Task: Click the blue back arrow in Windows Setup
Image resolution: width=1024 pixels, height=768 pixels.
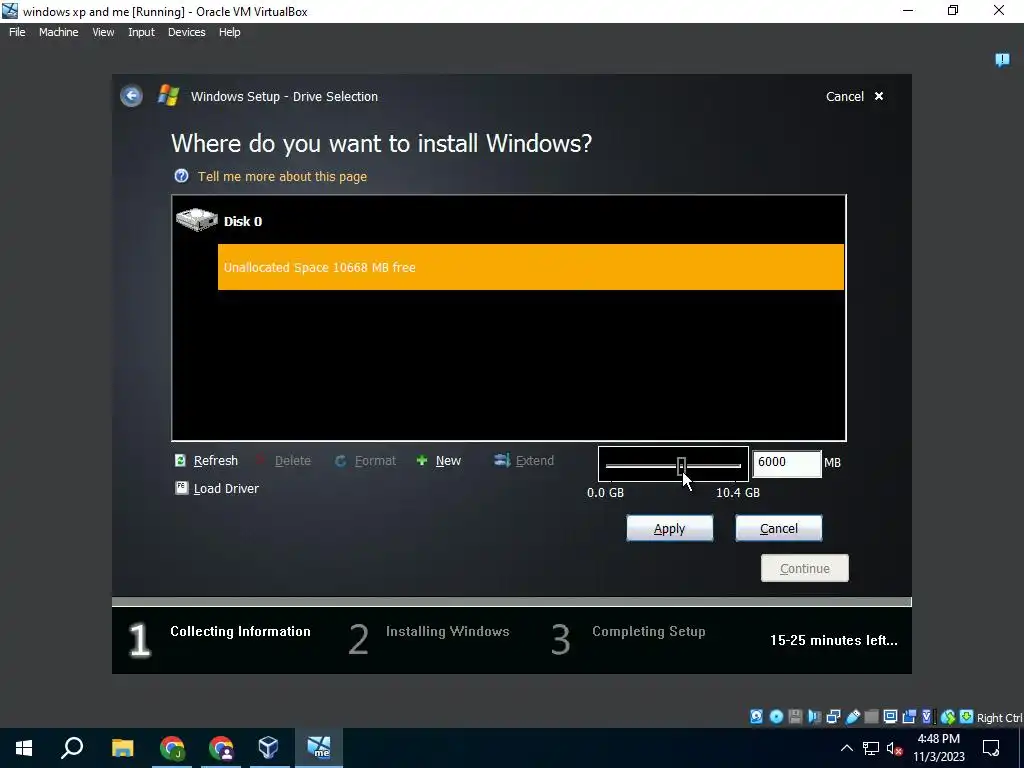Action: (131, 96)
